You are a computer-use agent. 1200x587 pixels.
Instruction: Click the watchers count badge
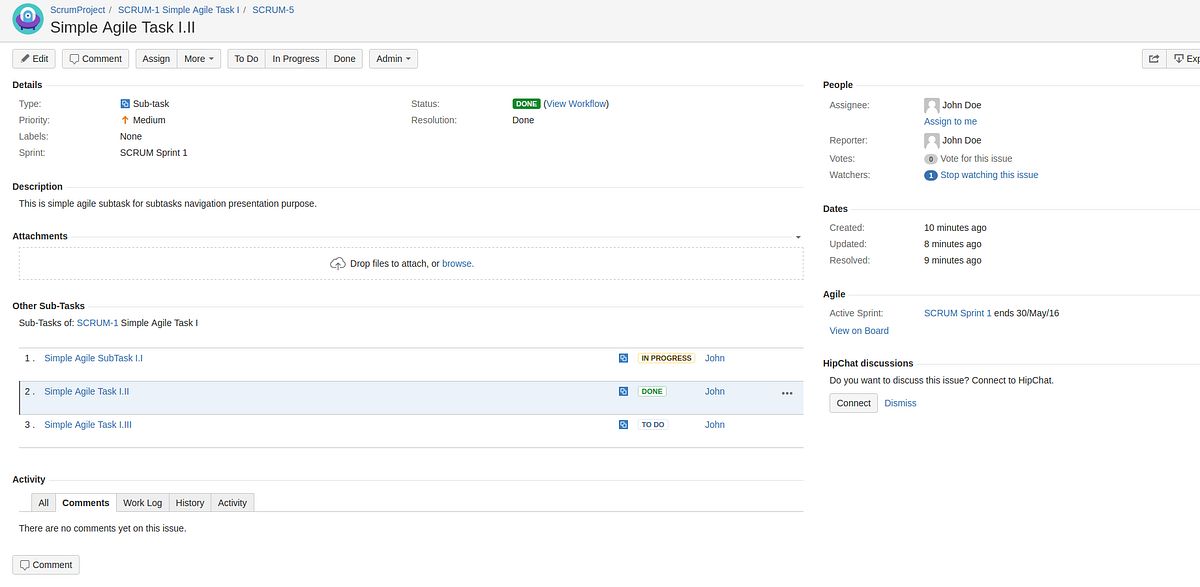pyautogui.click(x=931, y=174)
